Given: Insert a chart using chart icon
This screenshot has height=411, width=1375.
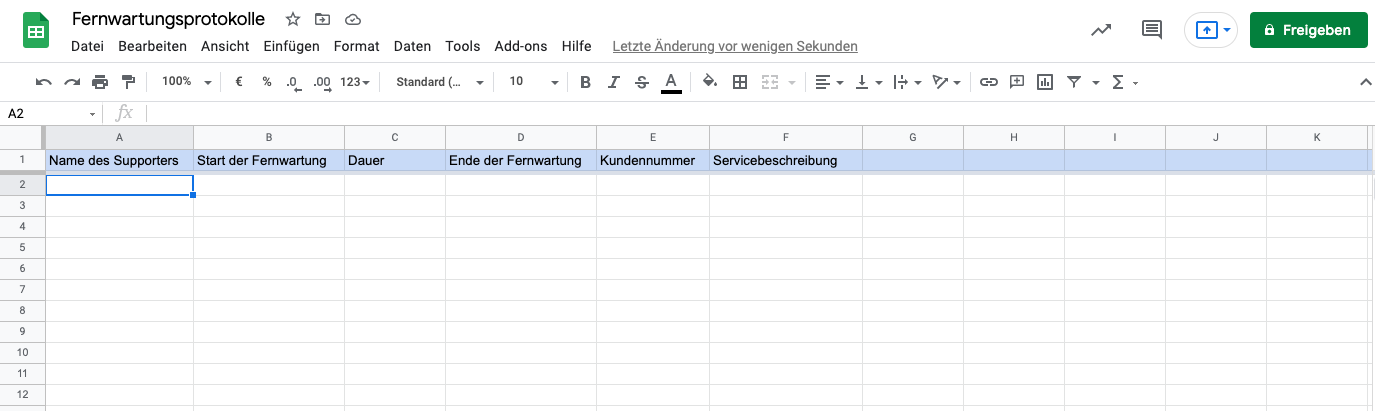Looking at the screenshot, I should [x=1045, y=82].
